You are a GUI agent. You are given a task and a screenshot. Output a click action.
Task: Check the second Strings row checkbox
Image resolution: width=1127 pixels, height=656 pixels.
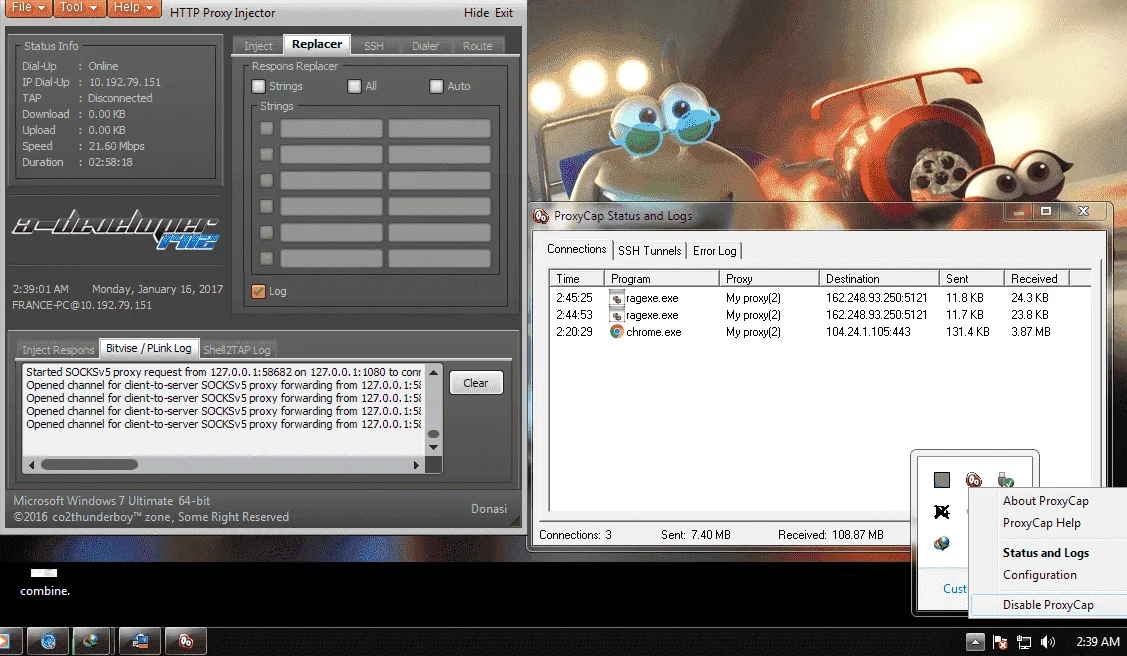(267, 154)
